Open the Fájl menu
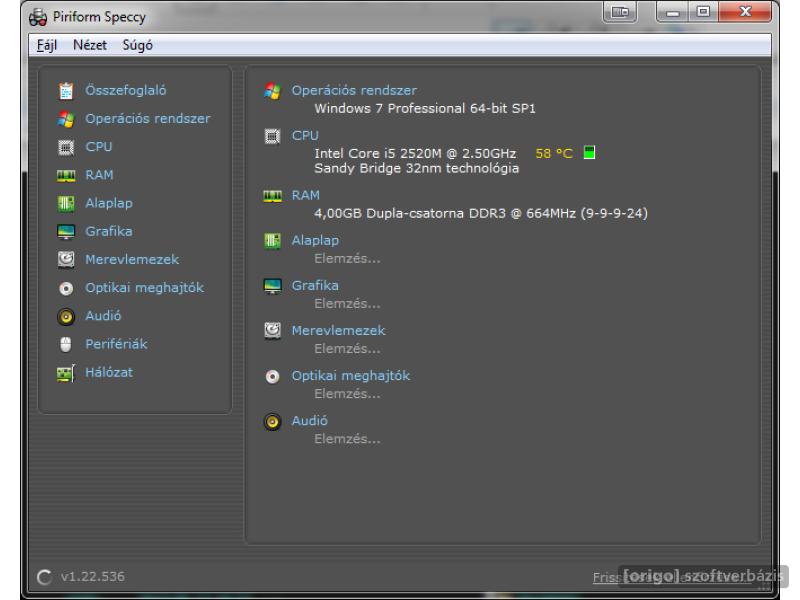The image size is (800, 600). tap(46, 45)
